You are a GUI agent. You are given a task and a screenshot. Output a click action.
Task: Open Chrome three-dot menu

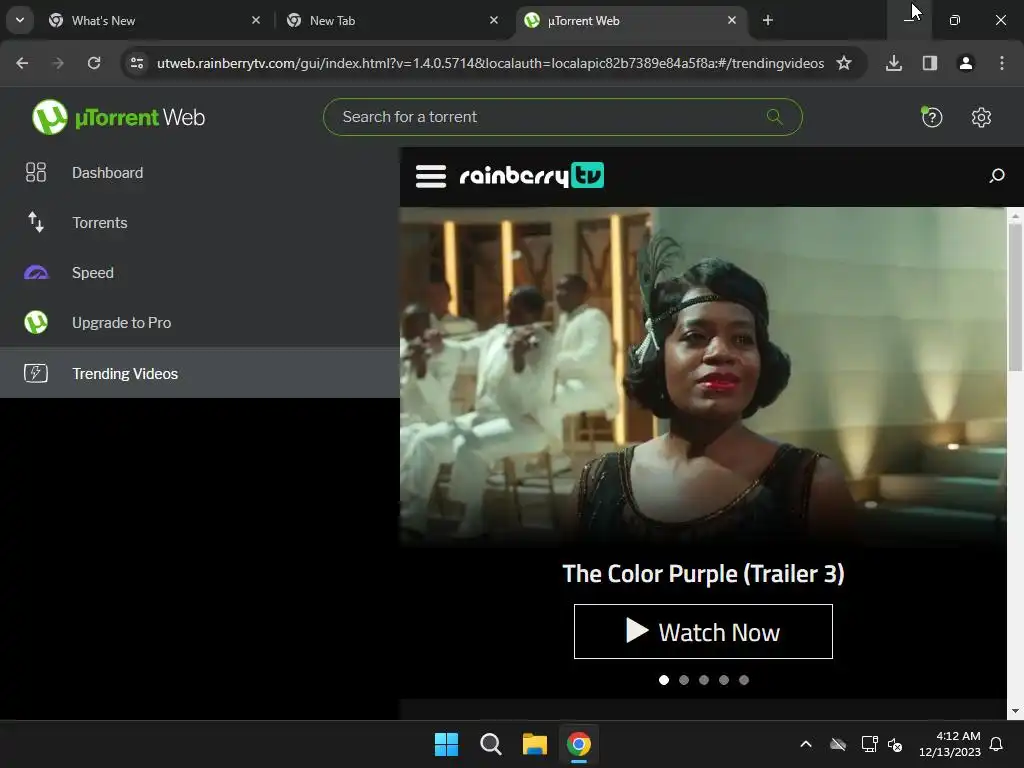[1002, 63]
